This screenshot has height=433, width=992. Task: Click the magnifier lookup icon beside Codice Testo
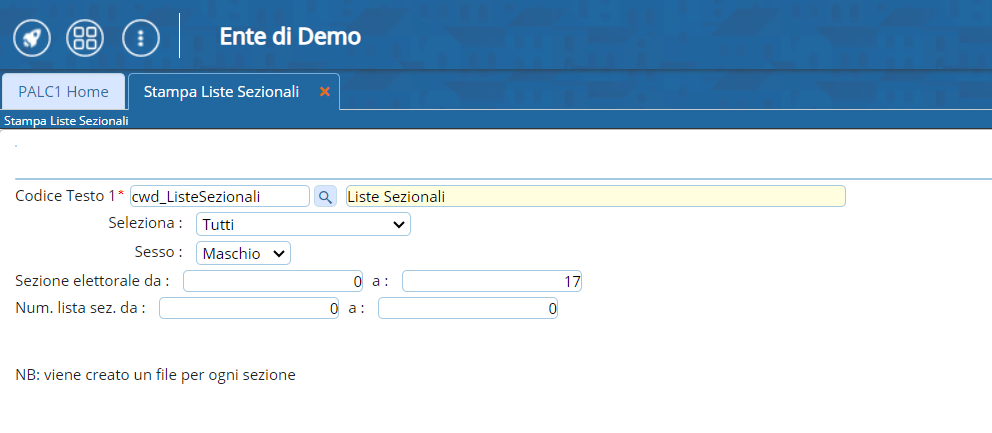[x=325, y=196]
